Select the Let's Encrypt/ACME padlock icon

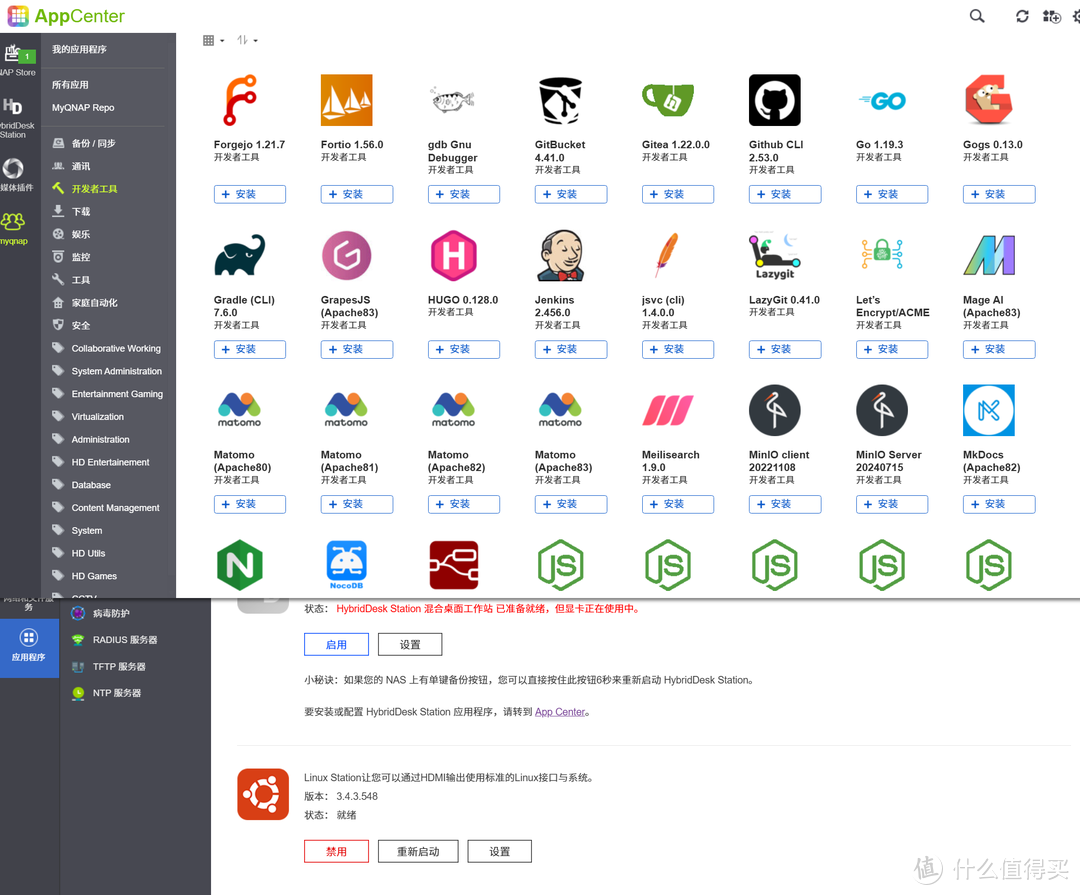pyautogui.click(x=882, y=254)
